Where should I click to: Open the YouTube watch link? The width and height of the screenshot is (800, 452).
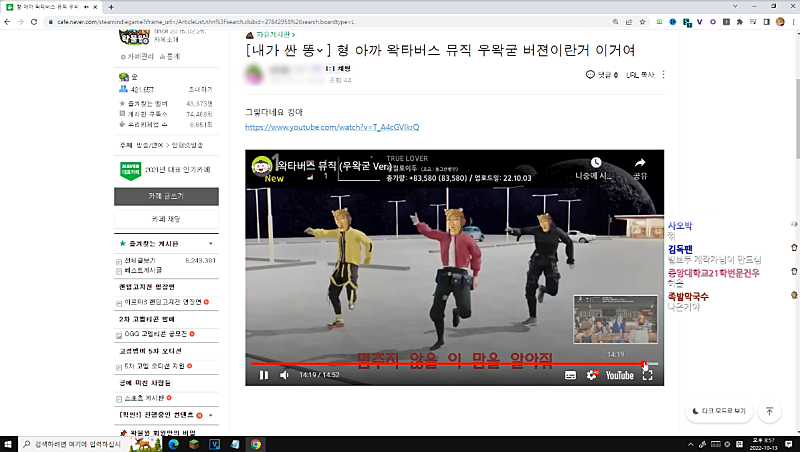(x=332, y=127)
